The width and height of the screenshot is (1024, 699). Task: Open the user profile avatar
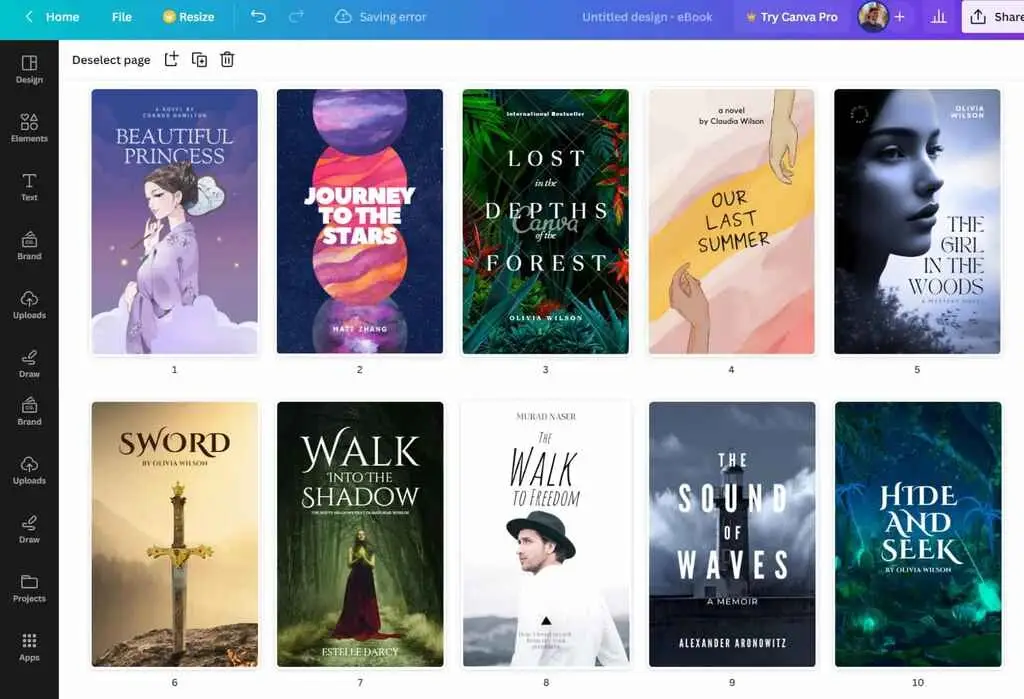872,16
